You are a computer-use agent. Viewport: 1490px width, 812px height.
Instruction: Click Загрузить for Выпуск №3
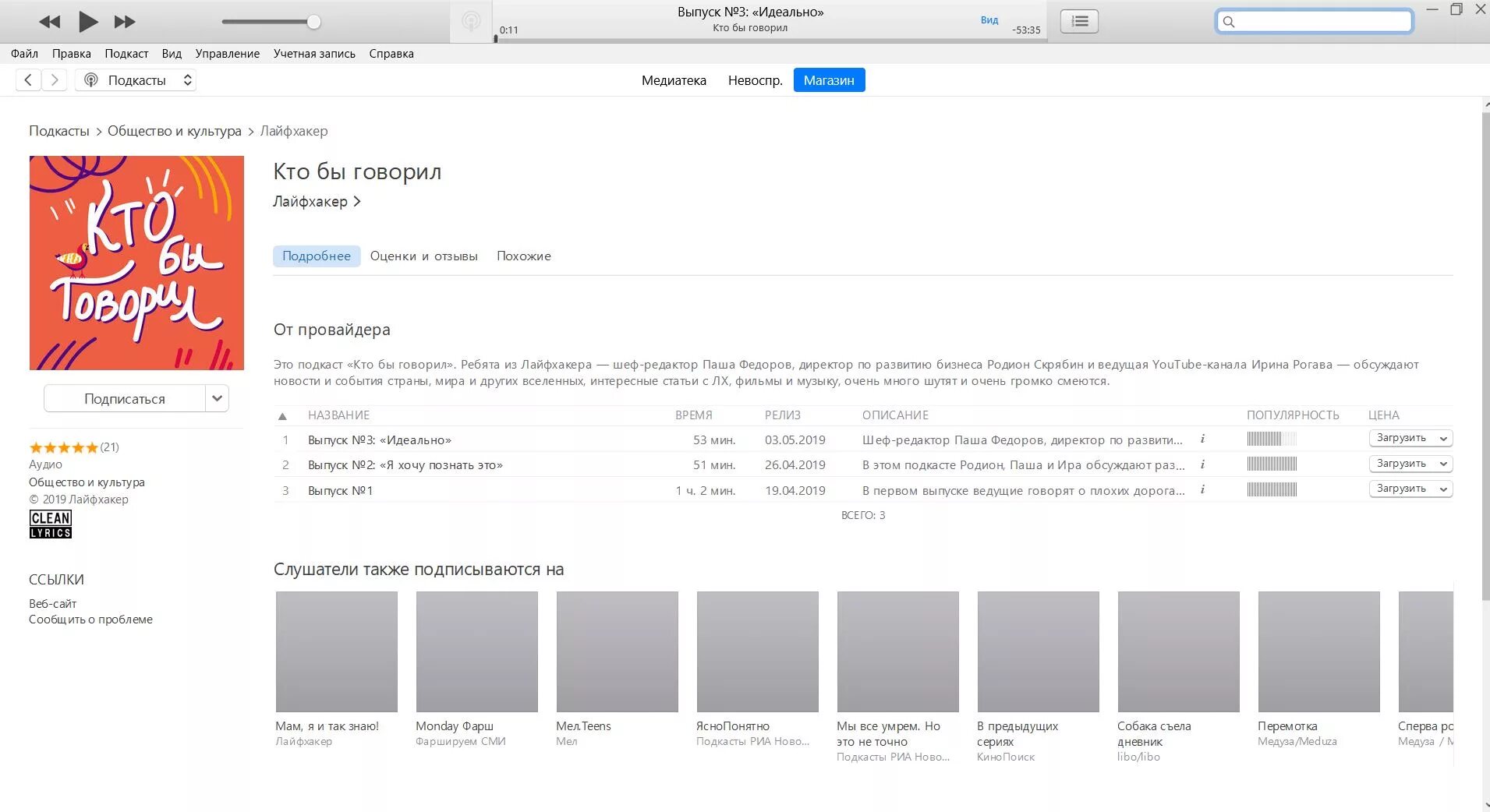click(x=1402, y=438)
